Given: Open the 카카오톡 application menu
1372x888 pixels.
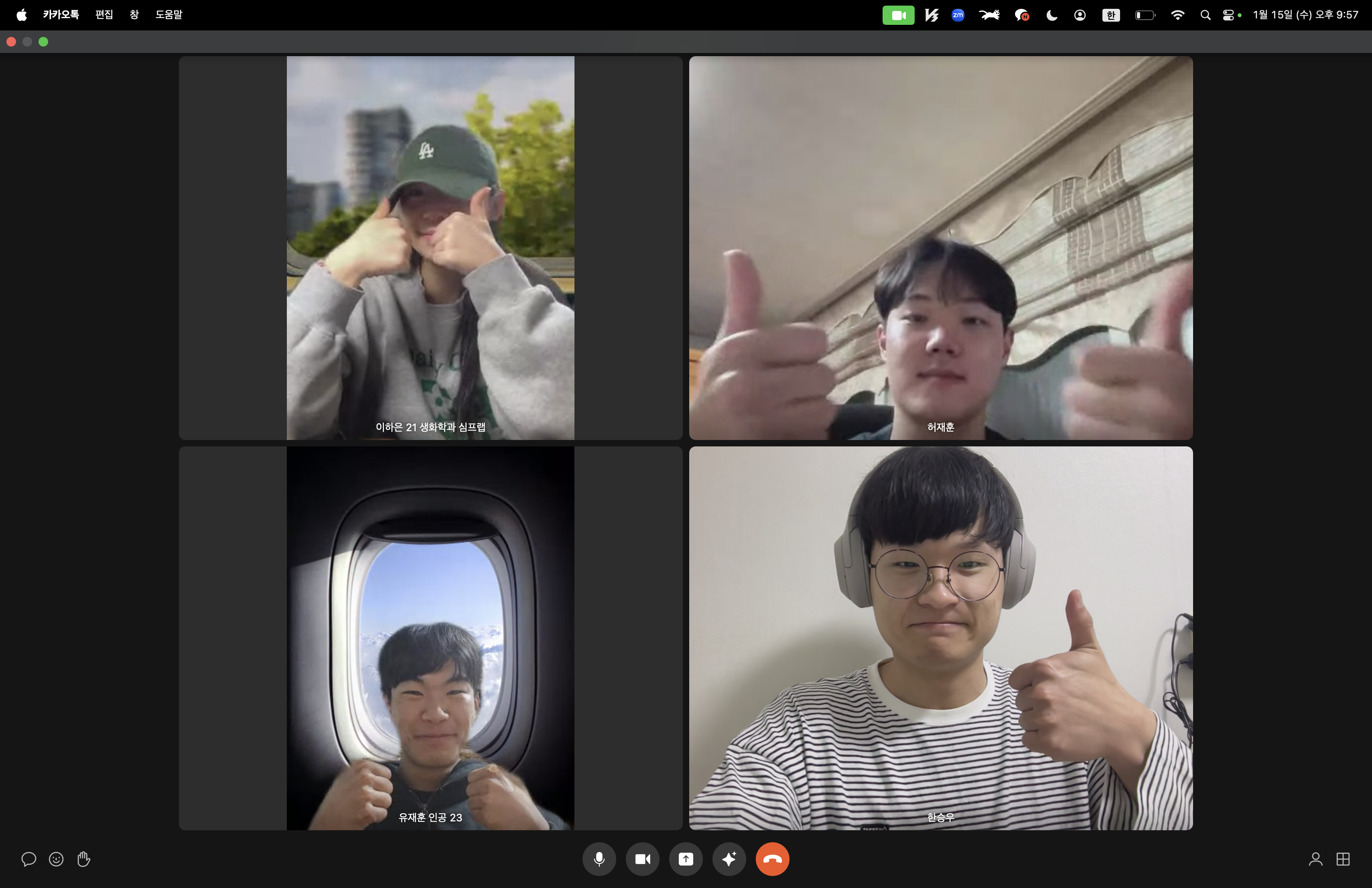Looking at the screenshot, I should pos(61,14).
